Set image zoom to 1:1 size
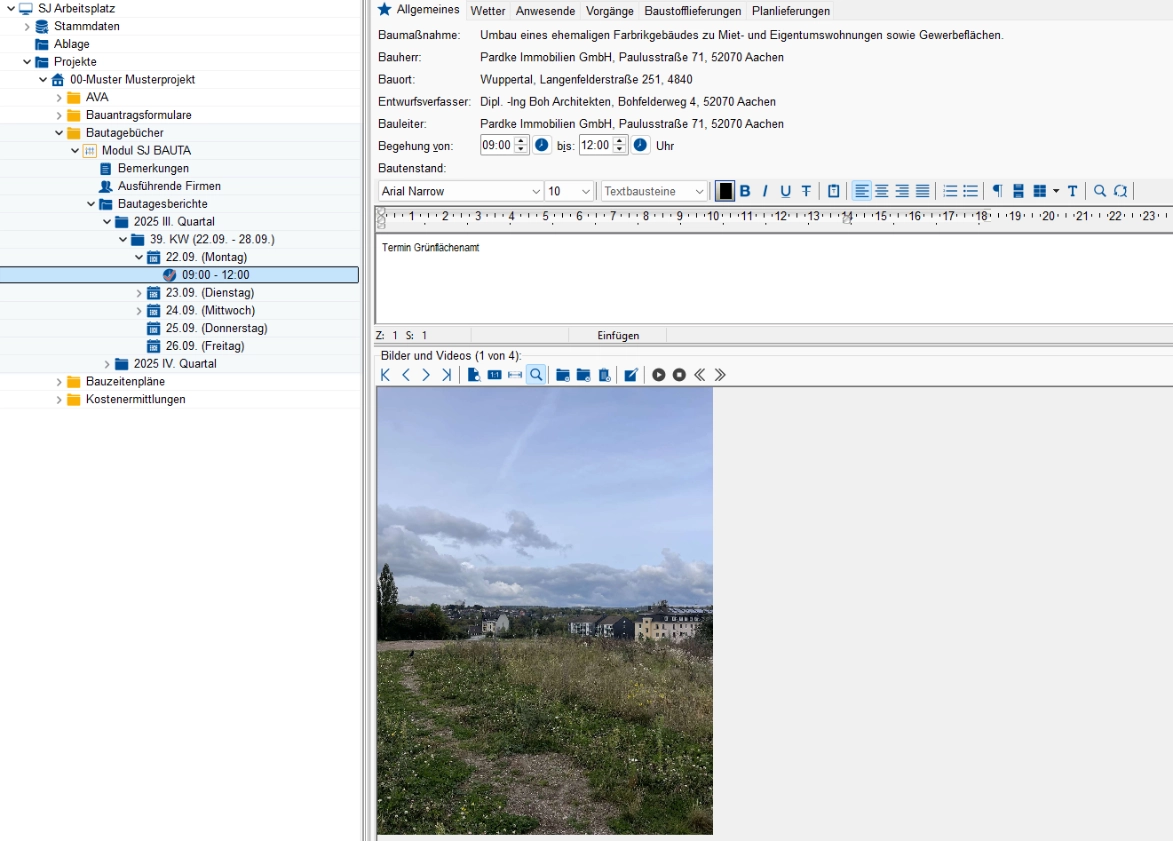 click(x=494, y=375)
